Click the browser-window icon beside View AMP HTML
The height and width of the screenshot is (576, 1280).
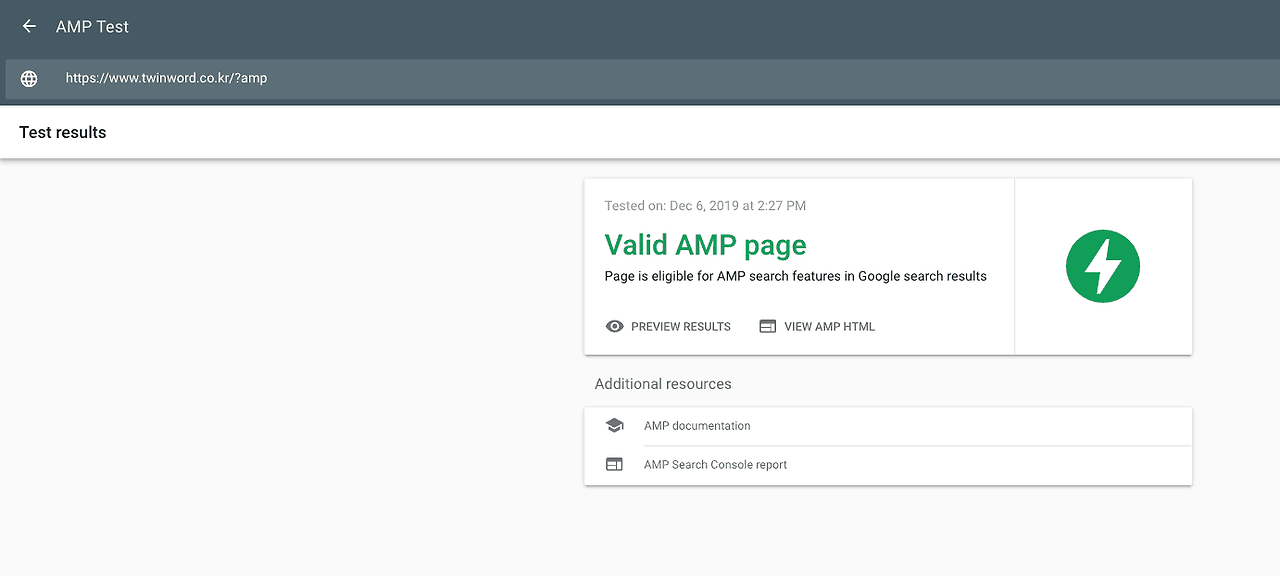(767, 326)
